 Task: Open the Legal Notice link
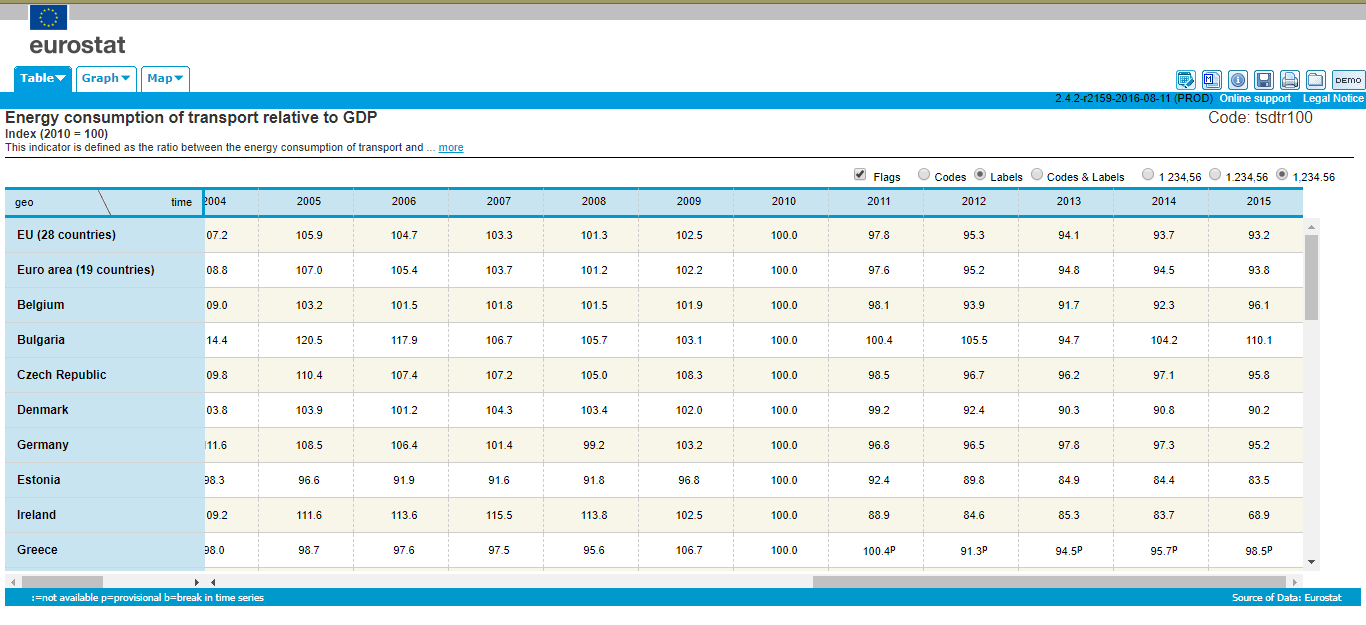point(1333,99)
